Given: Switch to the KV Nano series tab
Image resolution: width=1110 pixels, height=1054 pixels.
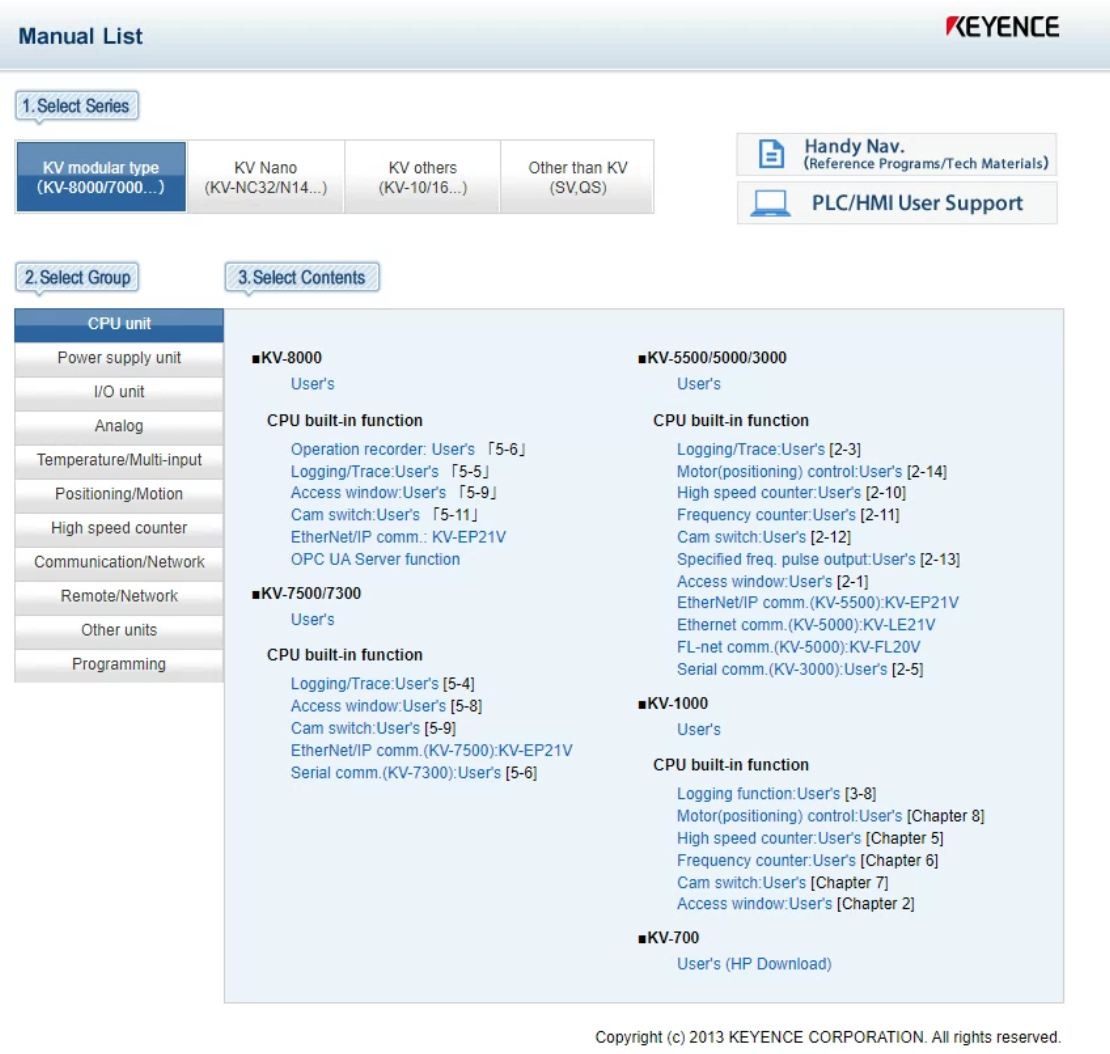Looking at the screenshot, I should tap(265, 177).
